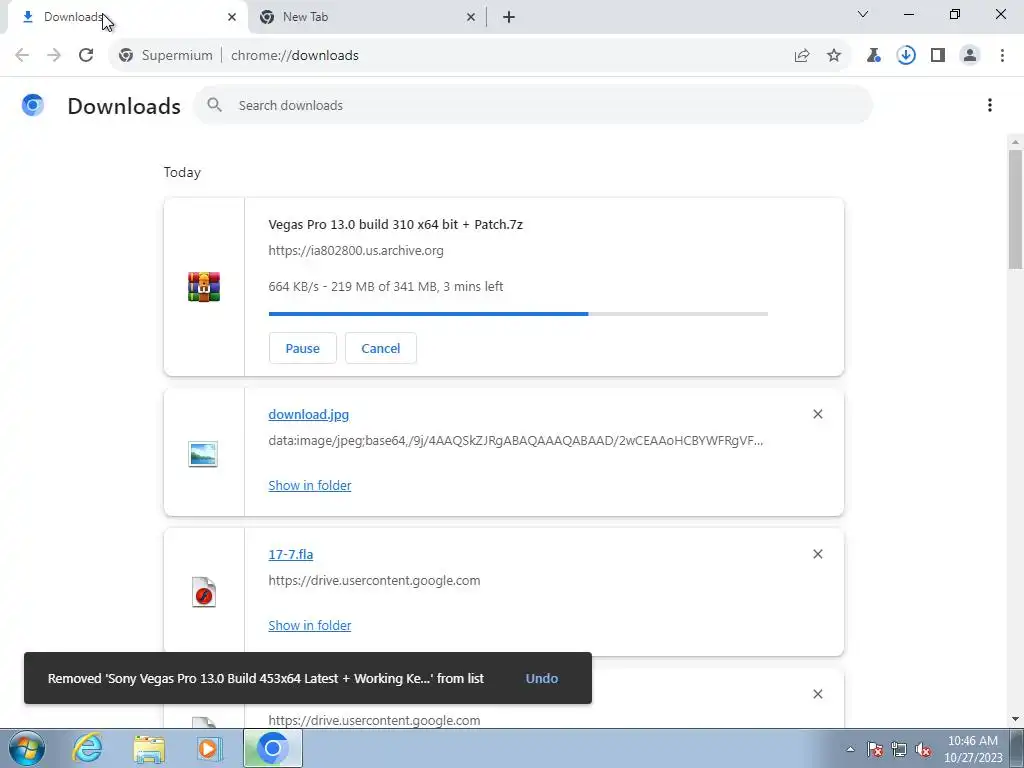Open the browser three-dot menu
Image resolution: width=1024 pixels, height=768 pixels.
(x=1002, y=56)
